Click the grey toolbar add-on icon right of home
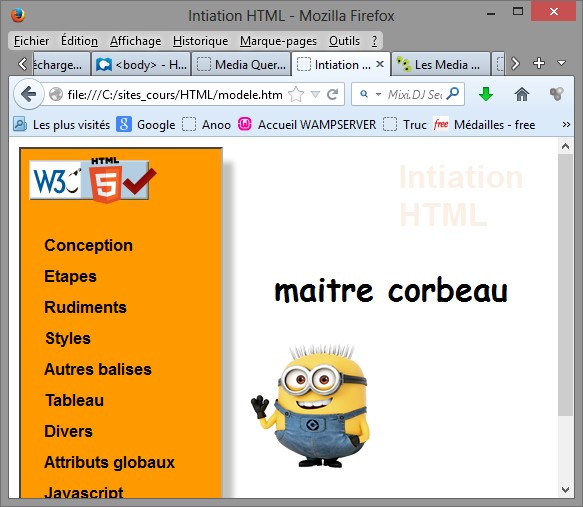This screenshot has width=583, height=507. point(556,94)
